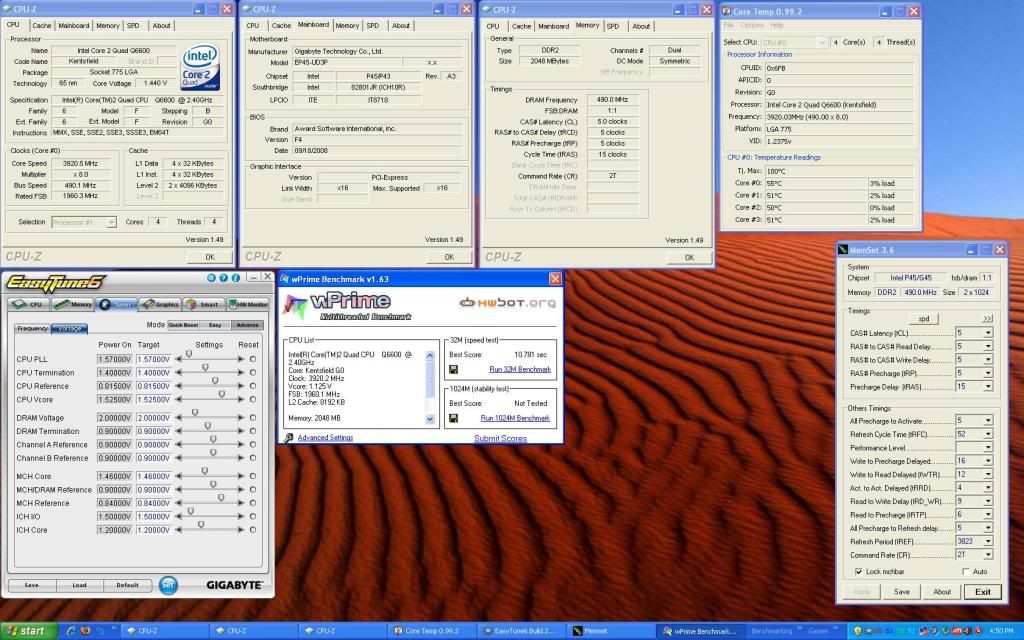This screenshot has width=1024, height=640.
Task: Open the Write to Read Delayed (tWTR) dropdown
Action: [x=987, y=474]
